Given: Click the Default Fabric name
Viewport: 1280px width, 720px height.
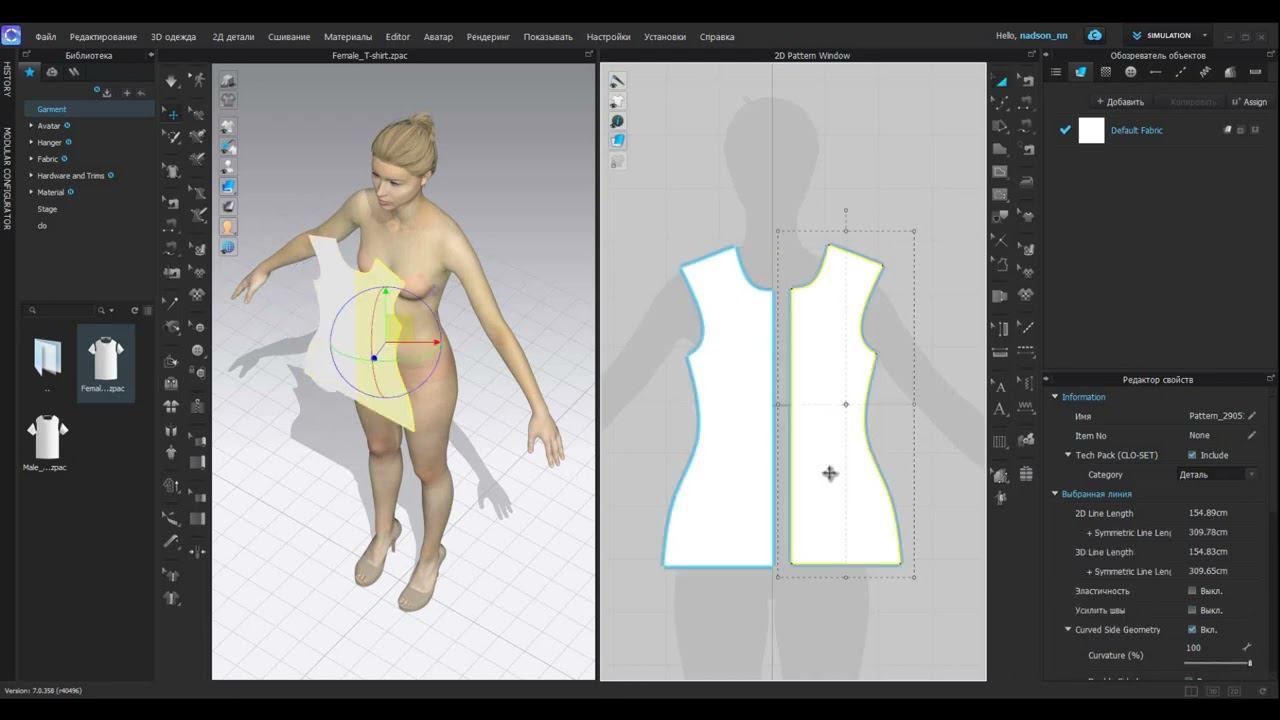Looking at the screenshot, I should pos(1137,130).
